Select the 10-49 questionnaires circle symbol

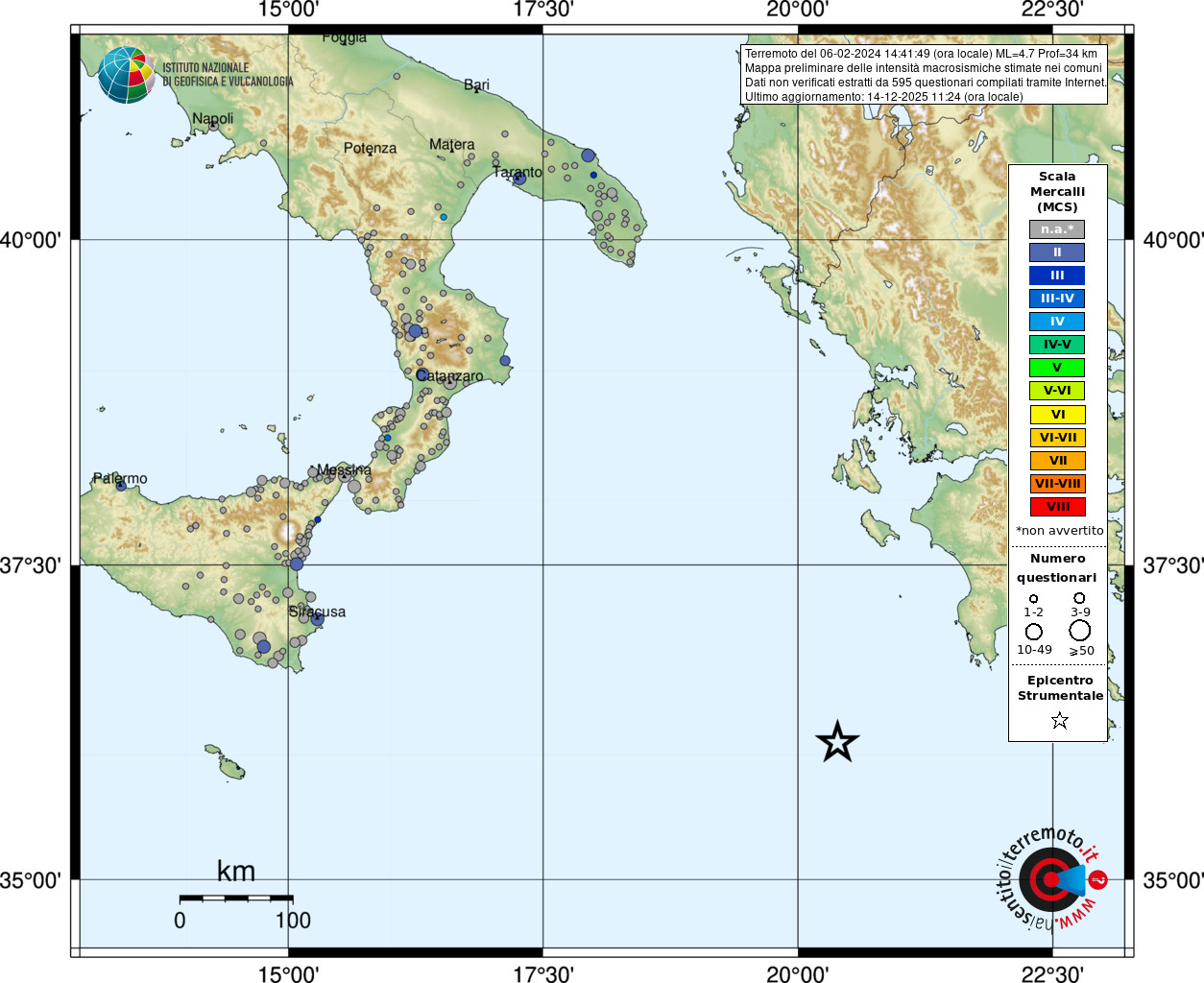(x=1034, y=632)
